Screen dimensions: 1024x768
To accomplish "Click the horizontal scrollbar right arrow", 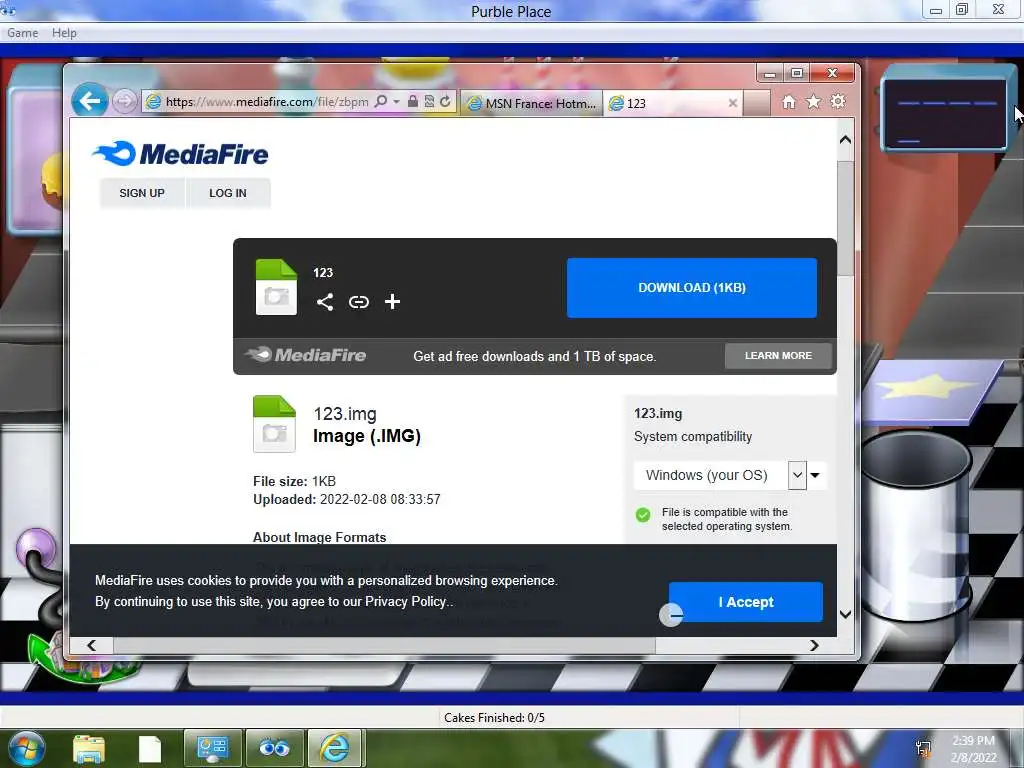I will point(814,645).
